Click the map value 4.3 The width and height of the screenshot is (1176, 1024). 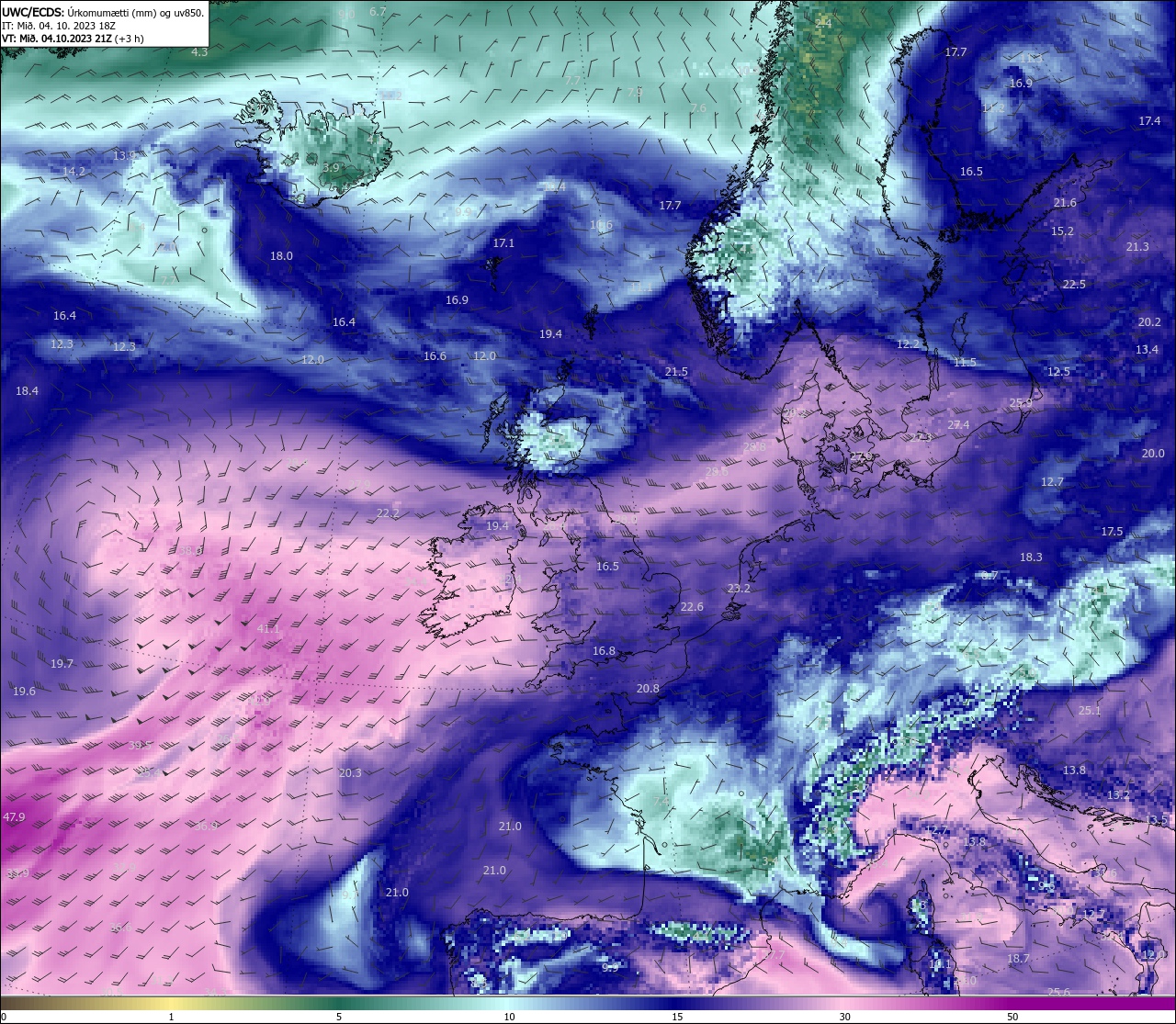[x=199, y=51]
